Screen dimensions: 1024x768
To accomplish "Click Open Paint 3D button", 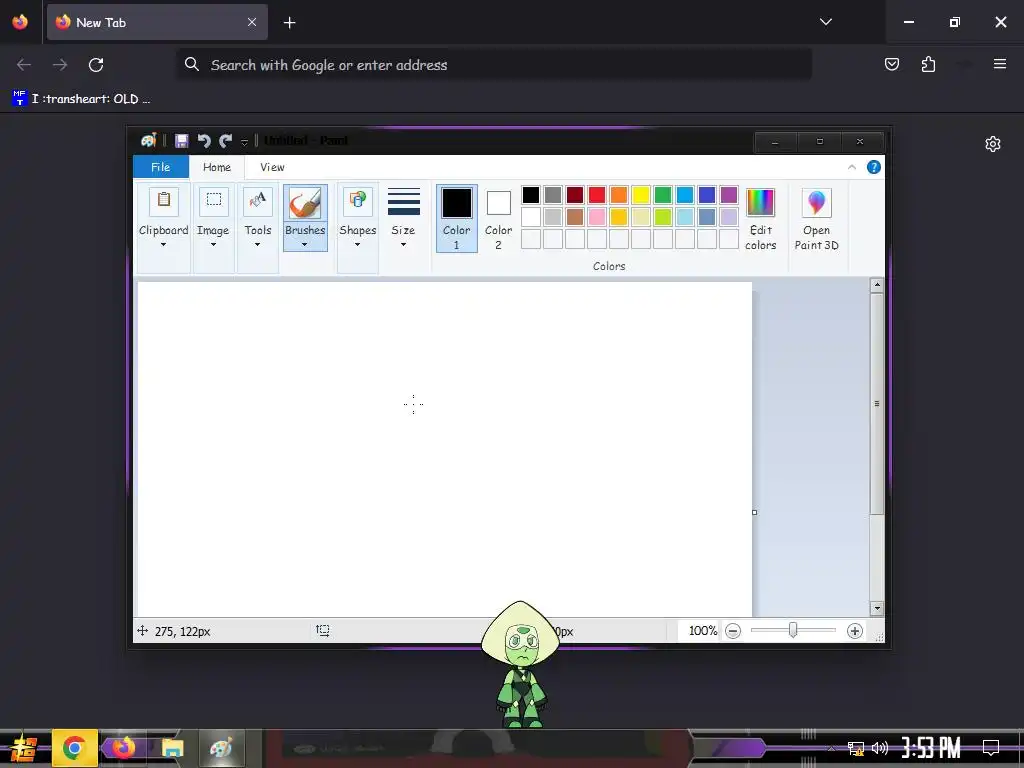I will pyautogui.click(x=816, y=219).
